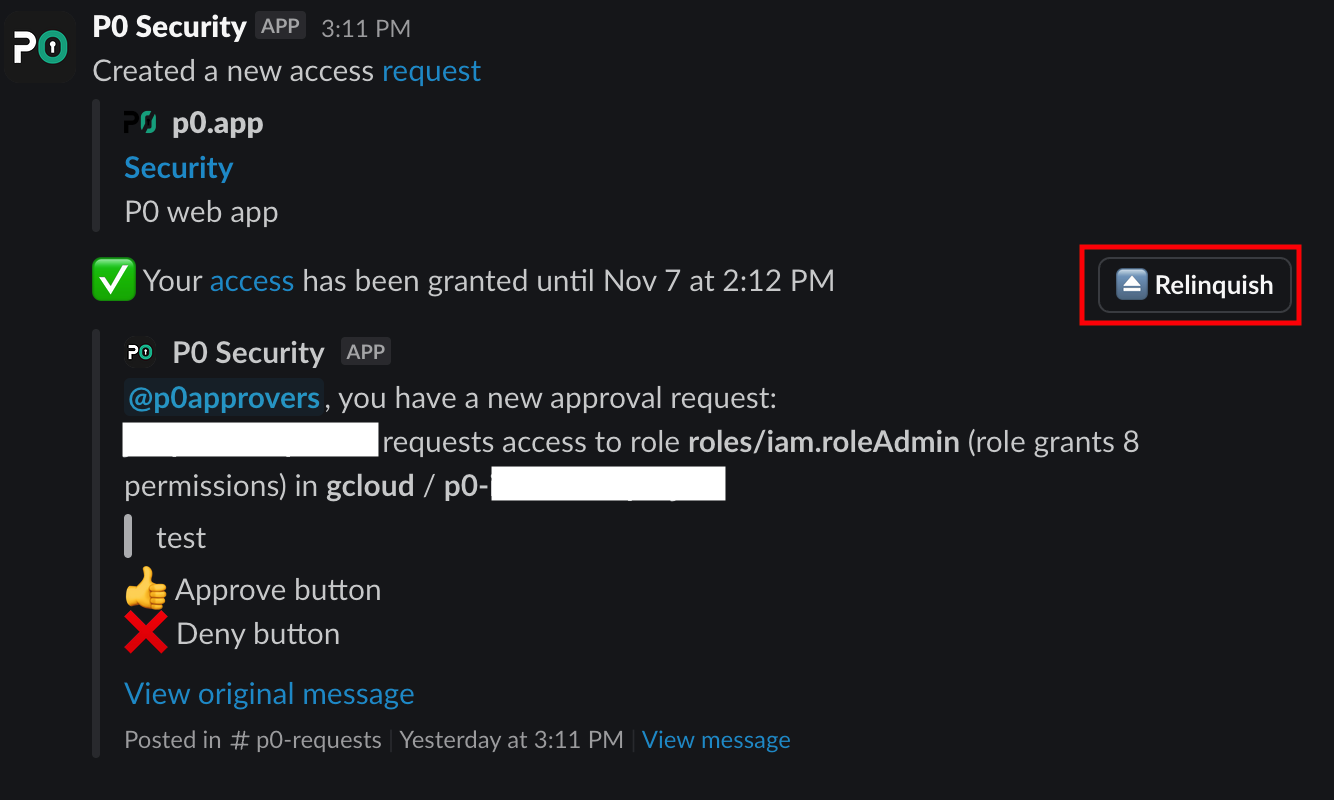The image size is (1334, 800).
Task: Click the APP badge beside the top sender name
Action: pyautogui.click(x=280, y=26)
